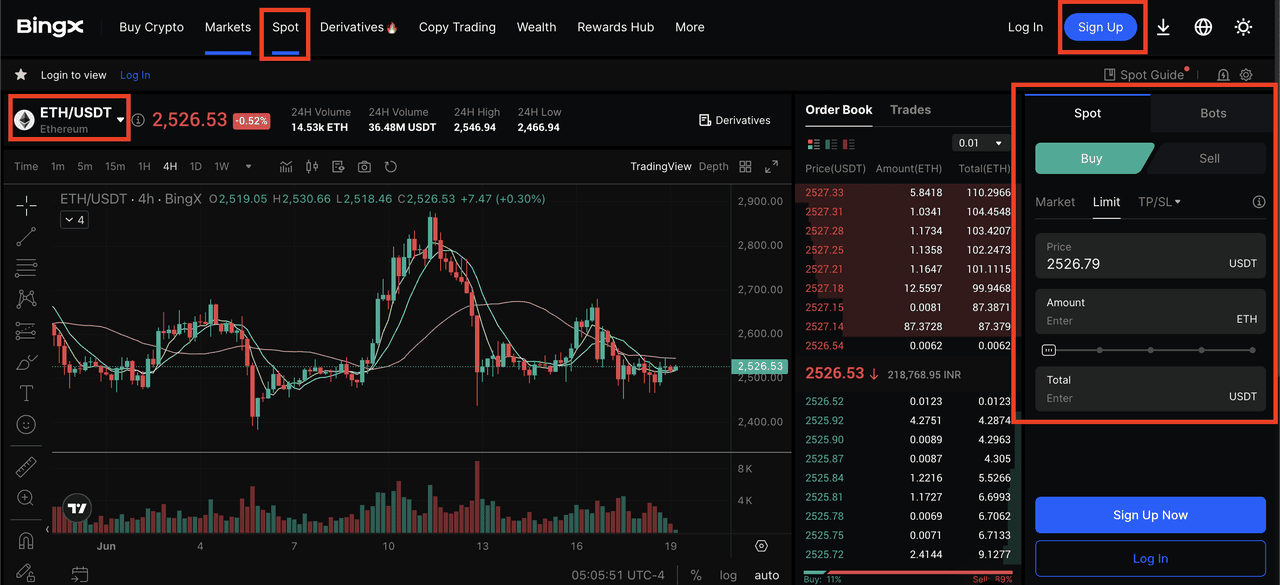Select the zoom in tool
Viewport: 1280px width, 585px height.
[x=27, y=498]
